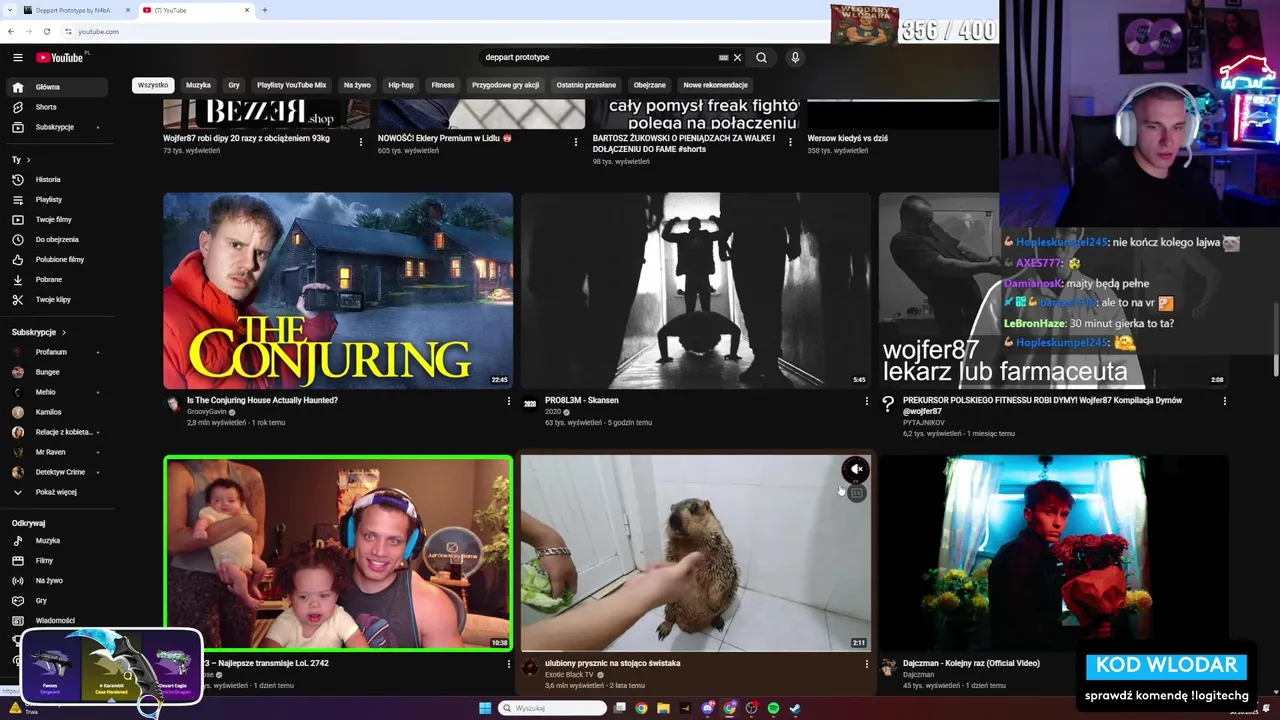The image size is (1280, 720).
Task: Select the Fitness filter chip
Action: (443, 85)
